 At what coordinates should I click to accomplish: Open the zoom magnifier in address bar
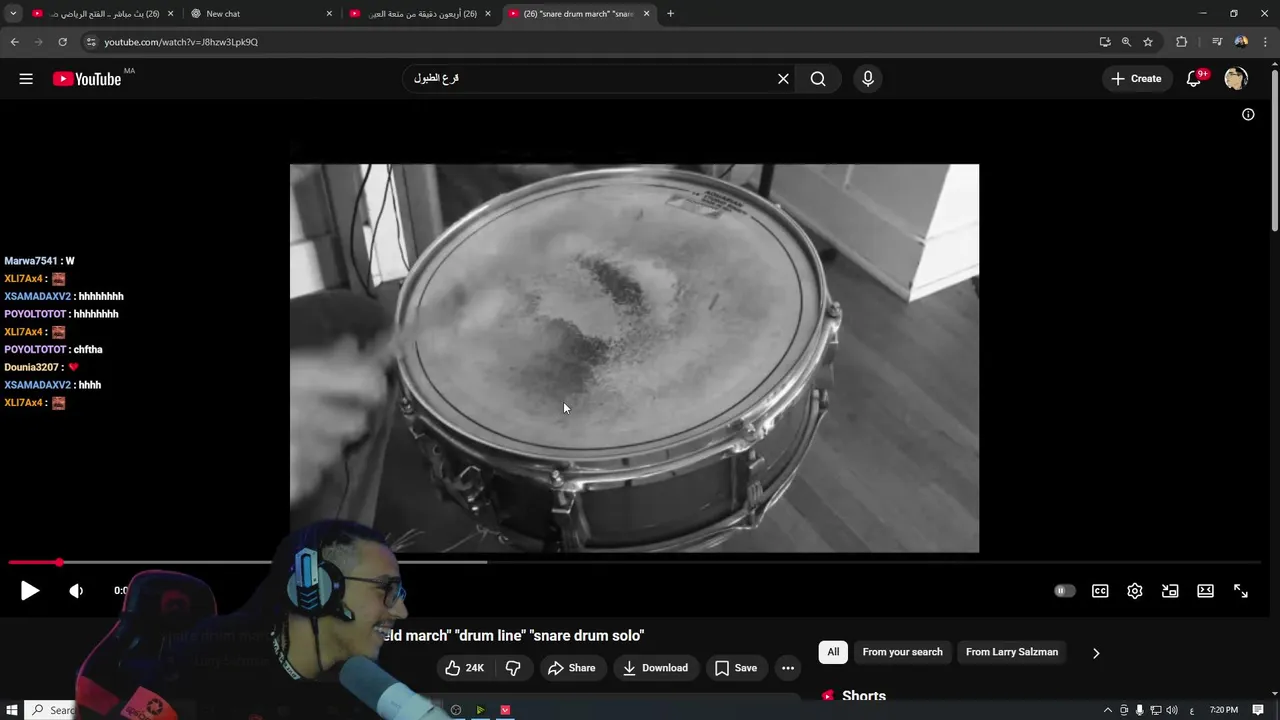click(x=1126, y=42)
